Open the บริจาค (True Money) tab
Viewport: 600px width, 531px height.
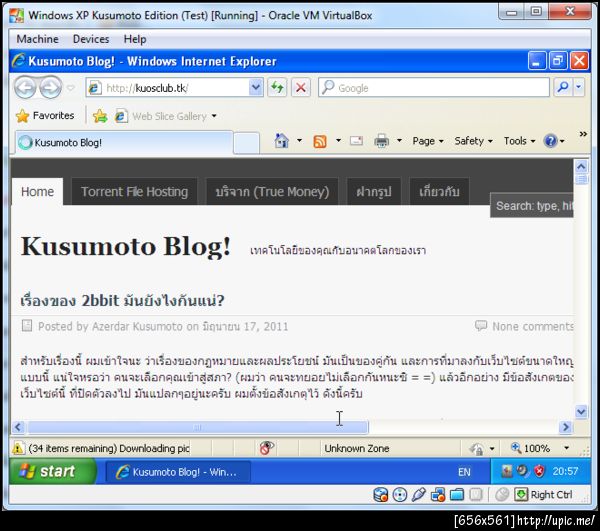point(272,192)
